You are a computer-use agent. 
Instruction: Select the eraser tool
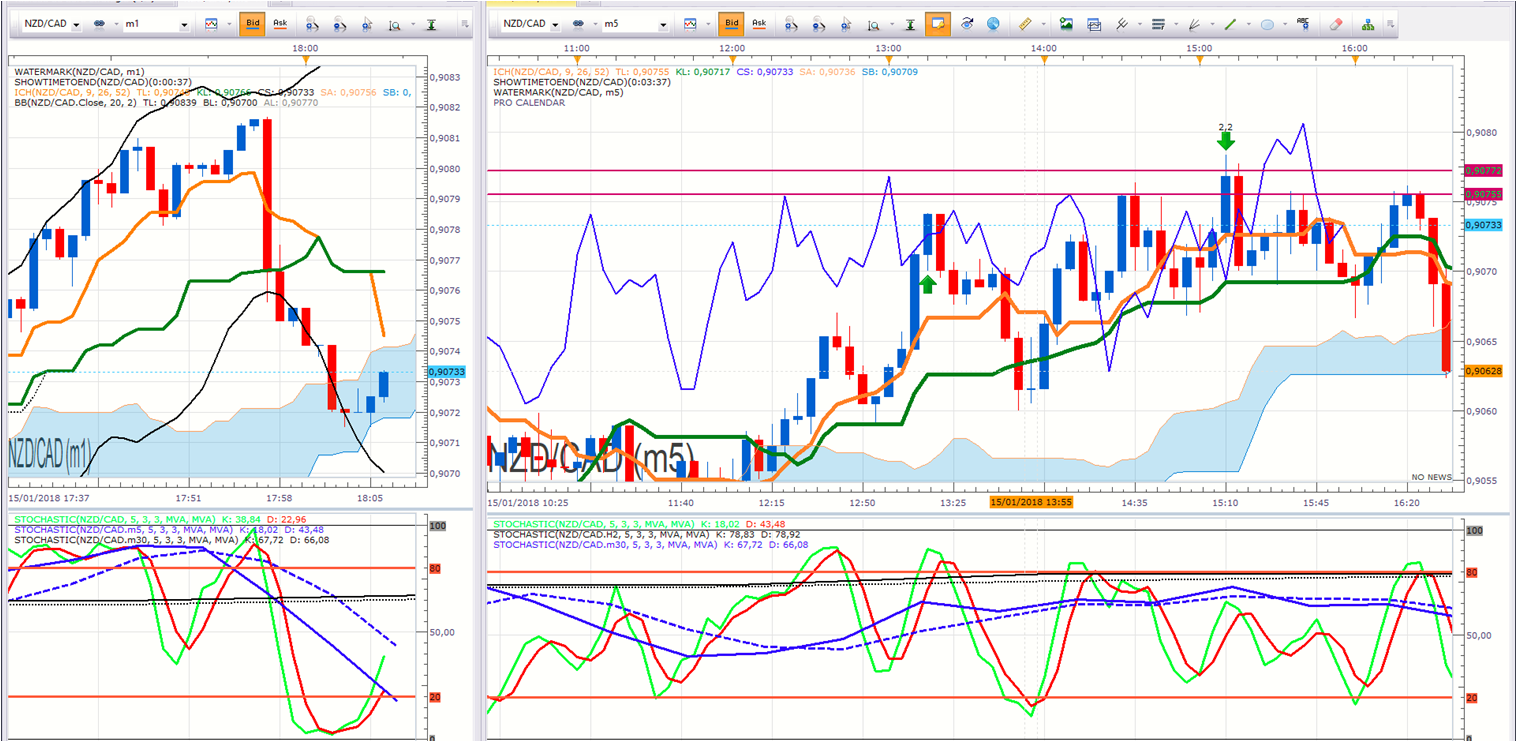[1337, 23]
